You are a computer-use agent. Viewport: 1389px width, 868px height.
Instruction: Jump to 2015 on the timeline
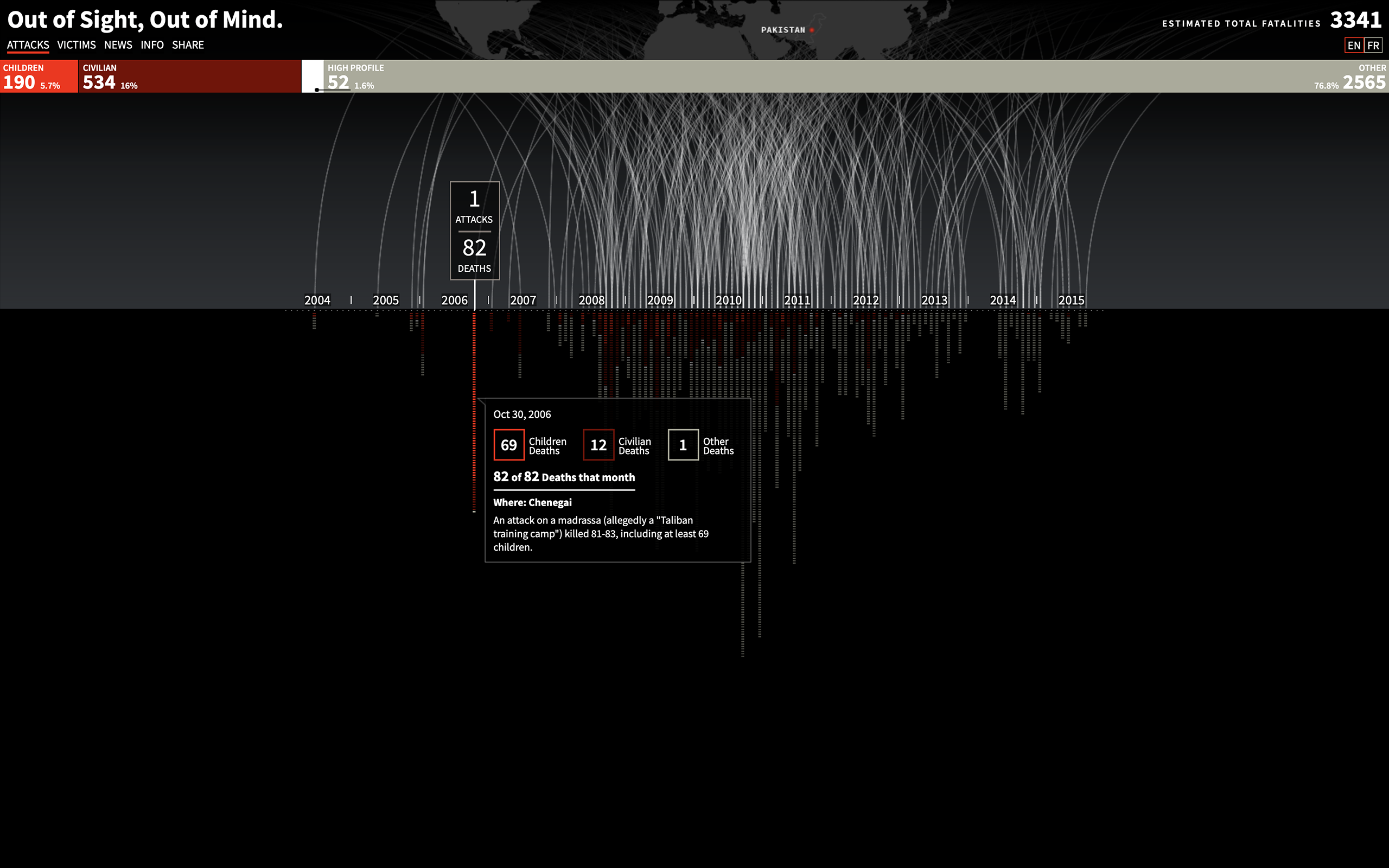coord(1072,300)
